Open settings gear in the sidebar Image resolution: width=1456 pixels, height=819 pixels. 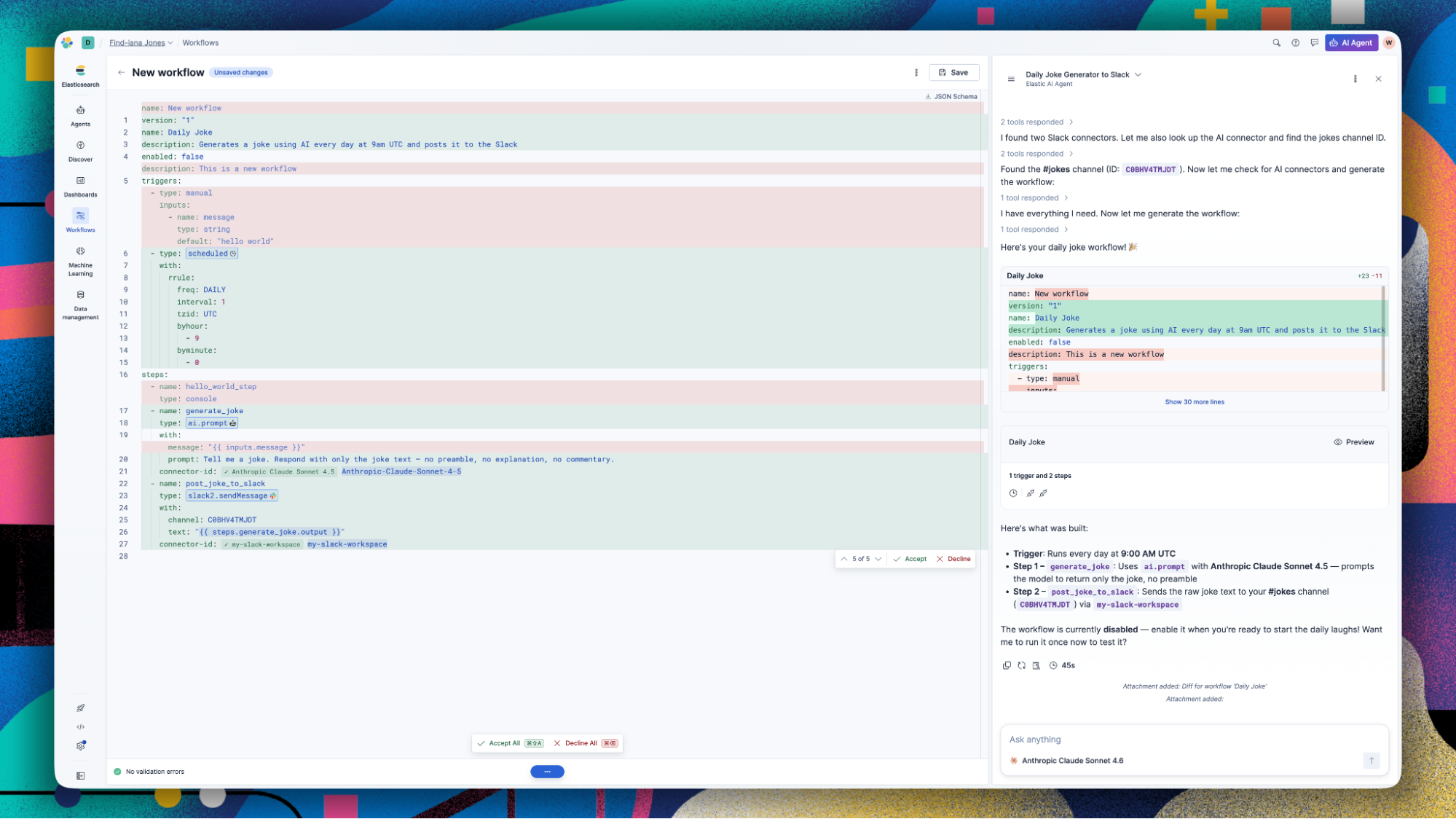(81, 745)
